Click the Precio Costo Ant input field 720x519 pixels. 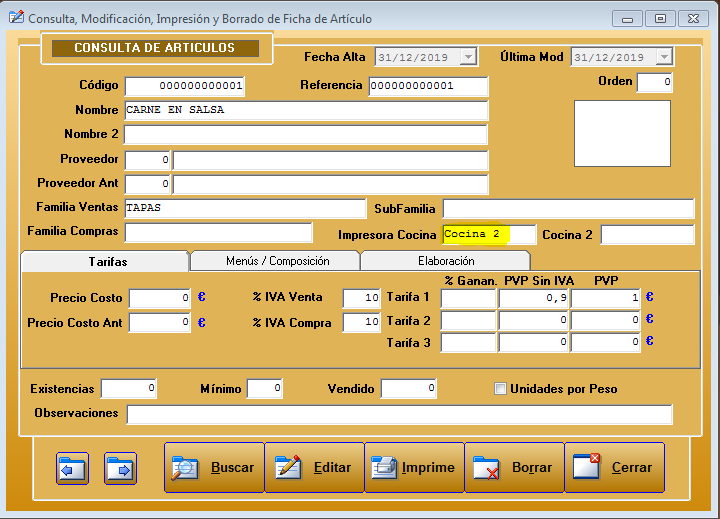click(x=160, y=322)
